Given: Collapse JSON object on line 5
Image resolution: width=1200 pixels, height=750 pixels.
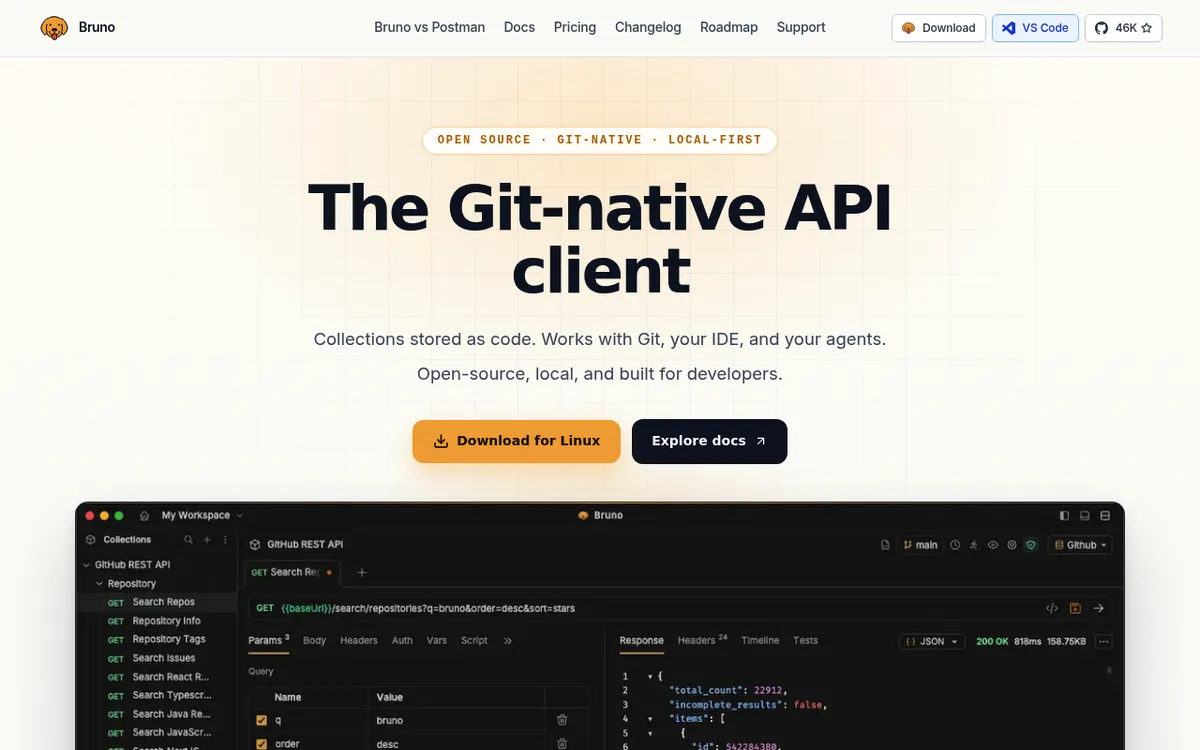Looking at the screenshot, I should point(650,733).
